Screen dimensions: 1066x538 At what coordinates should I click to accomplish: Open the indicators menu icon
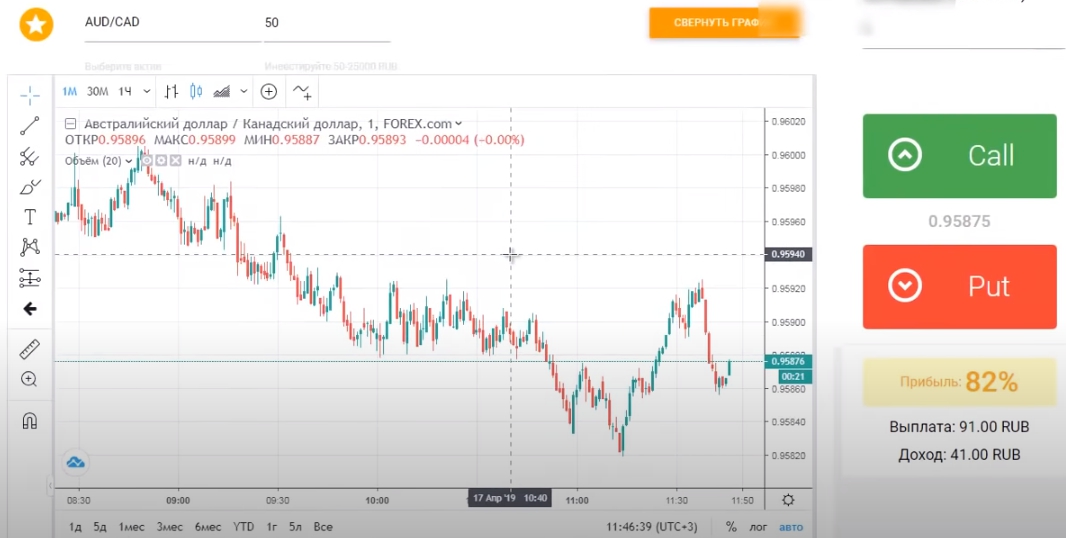pyautogui.click(x=301, y=91)
